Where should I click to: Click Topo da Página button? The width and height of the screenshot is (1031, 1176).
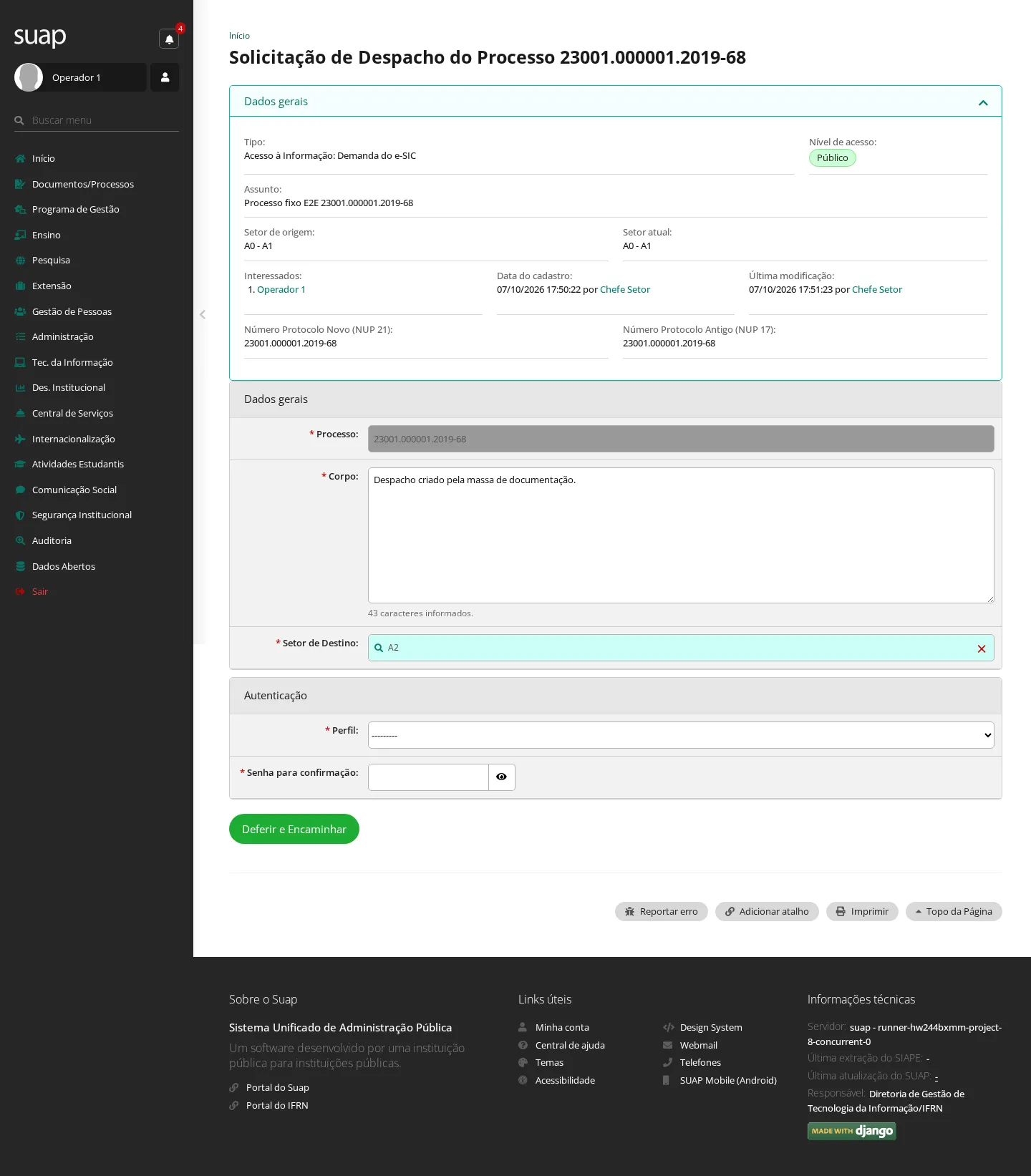pyautogui.click(x=954, y=911)
